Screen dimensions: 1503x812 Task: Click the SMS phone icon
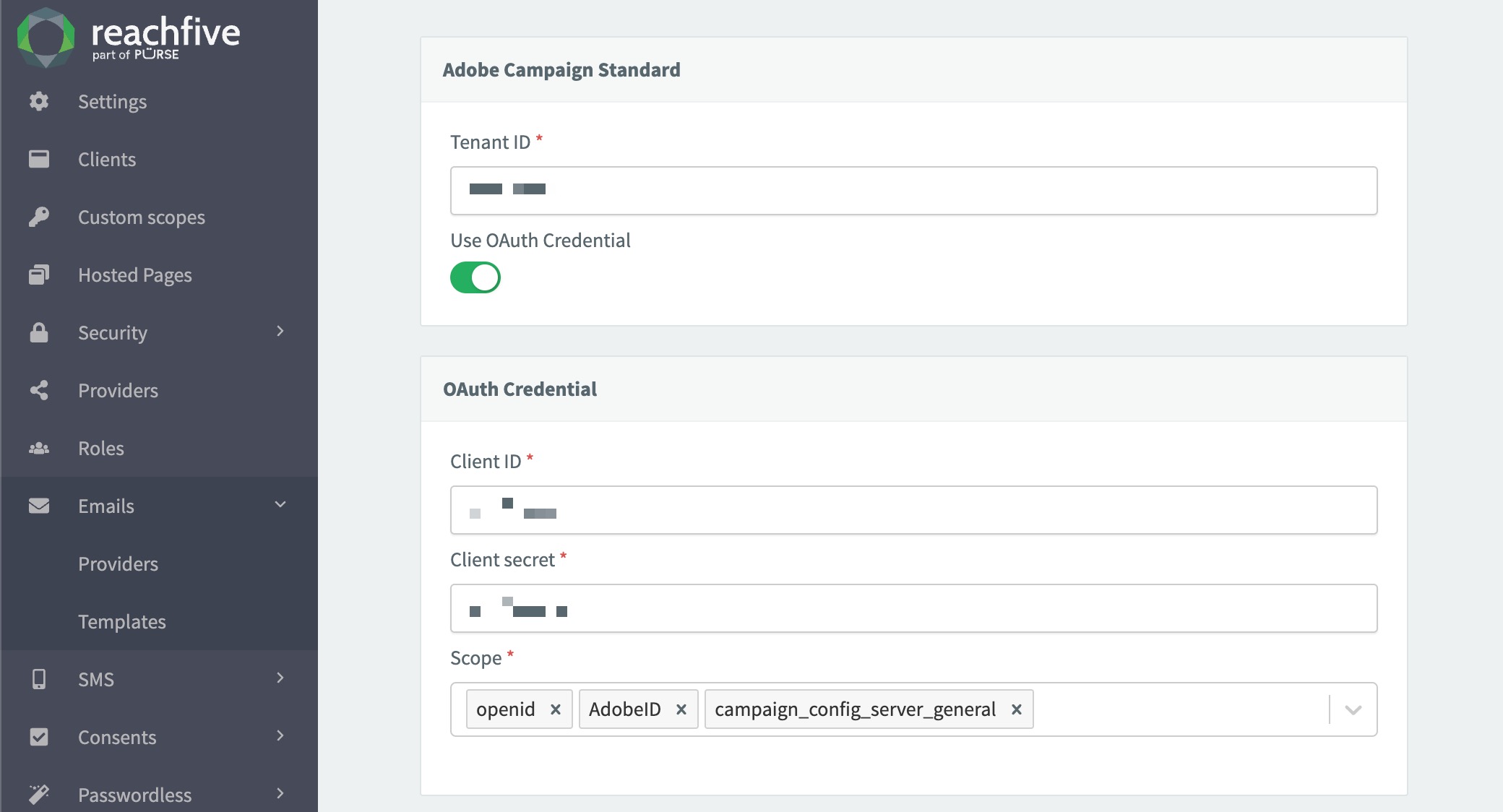click(x=39, y=679)
